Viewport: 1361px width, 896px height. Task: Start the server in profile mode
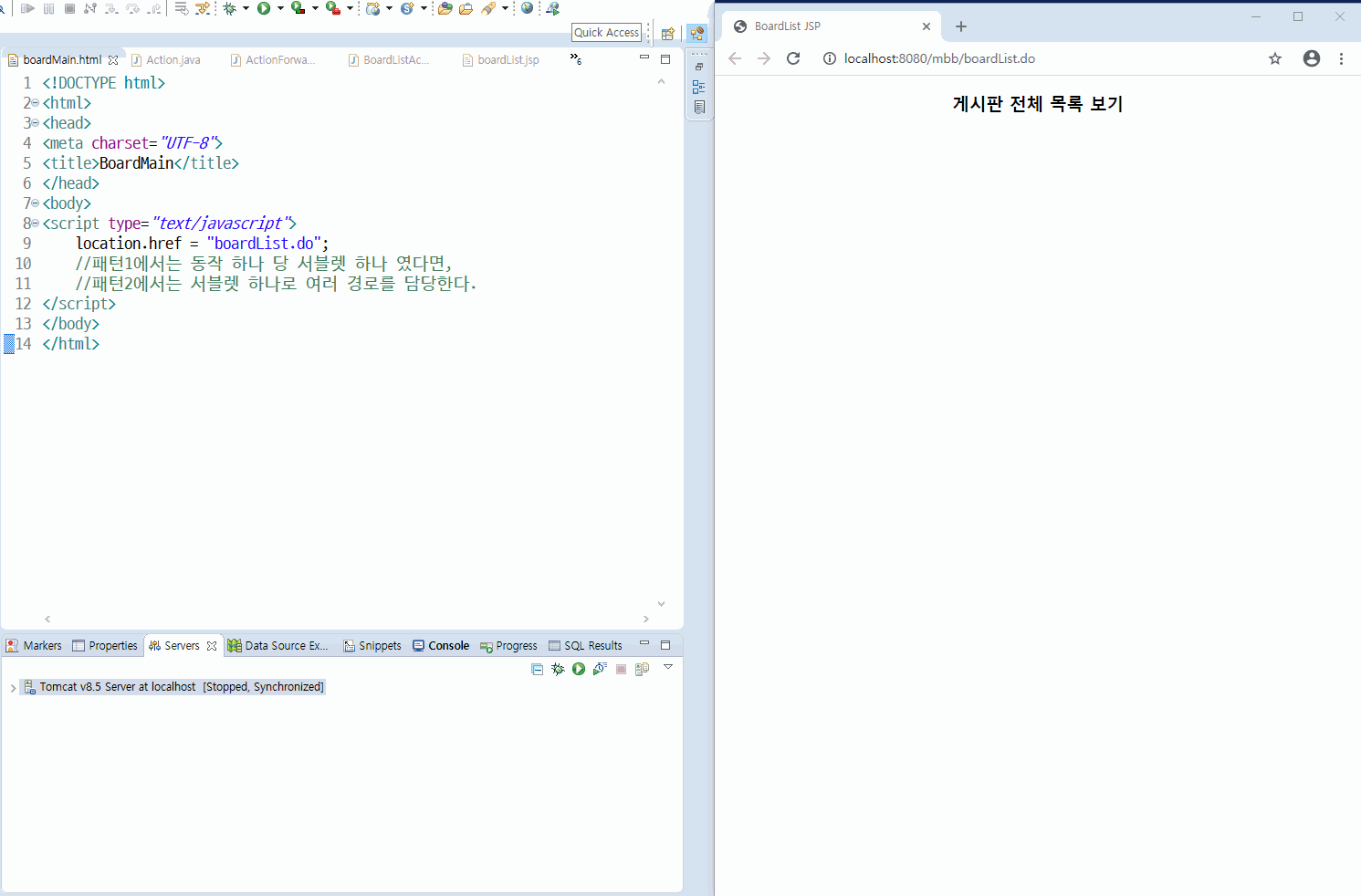(x=600, y=669)
